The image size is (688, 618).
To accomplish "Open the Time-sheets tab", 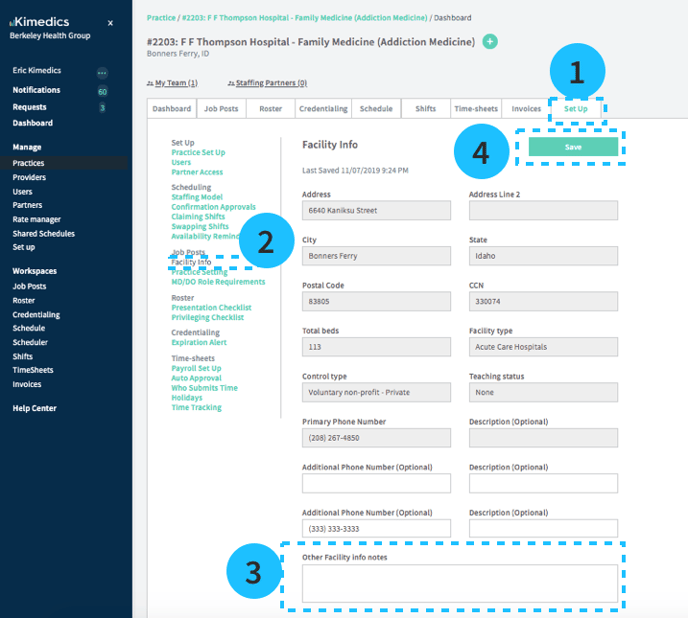I will [476, 109].
